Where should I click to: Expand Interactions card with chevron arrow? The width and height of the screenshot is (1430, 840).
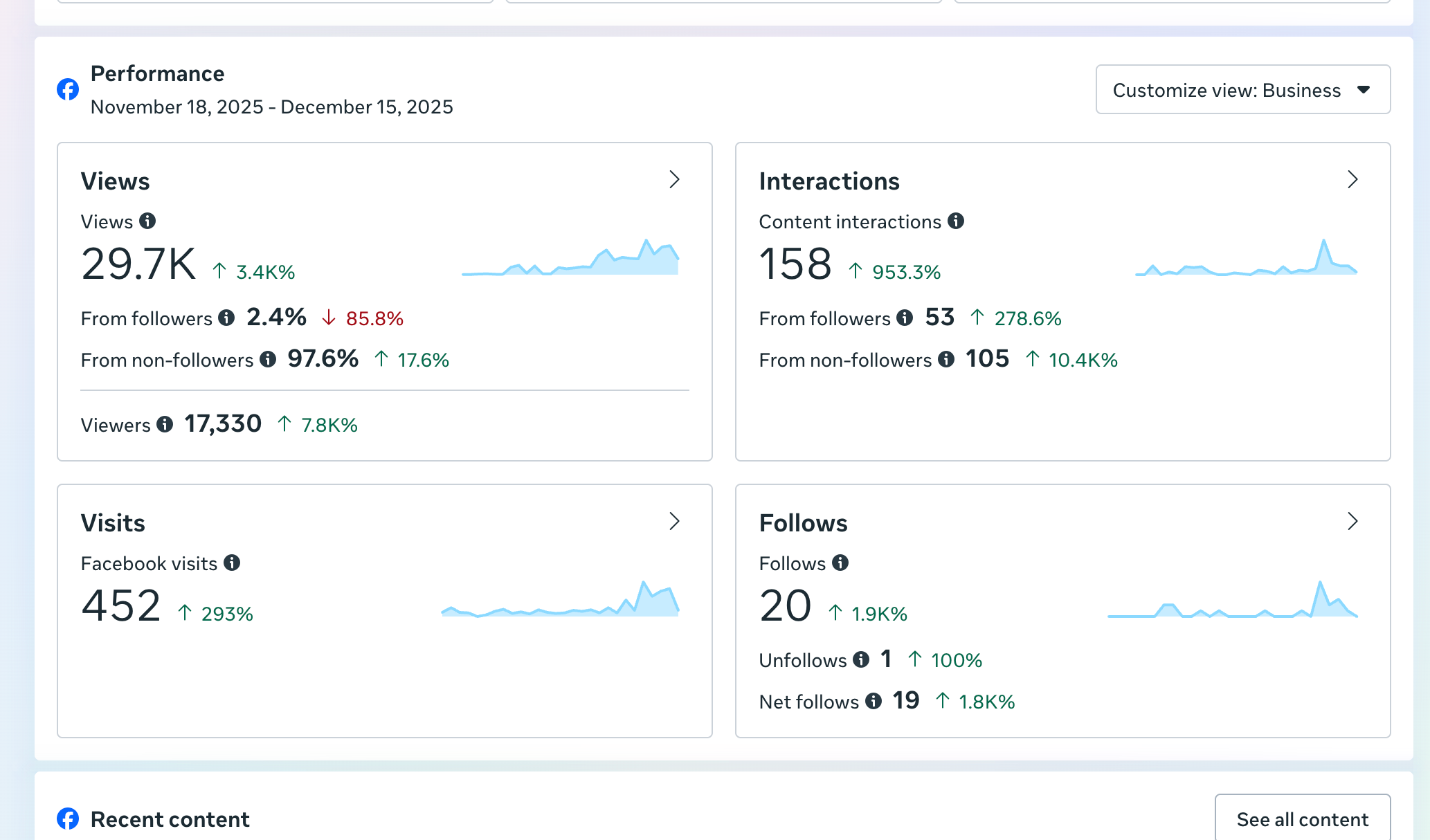(x=1353, y=180)
